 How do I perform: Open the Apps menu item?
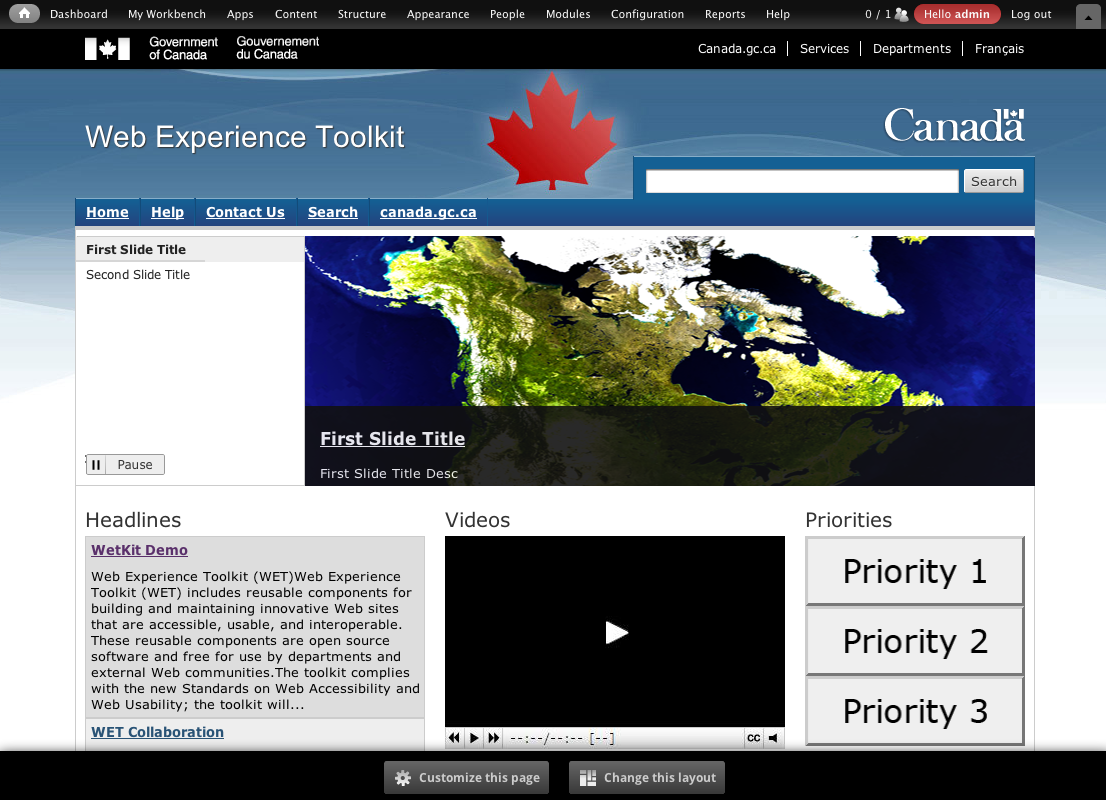(240, 14)
